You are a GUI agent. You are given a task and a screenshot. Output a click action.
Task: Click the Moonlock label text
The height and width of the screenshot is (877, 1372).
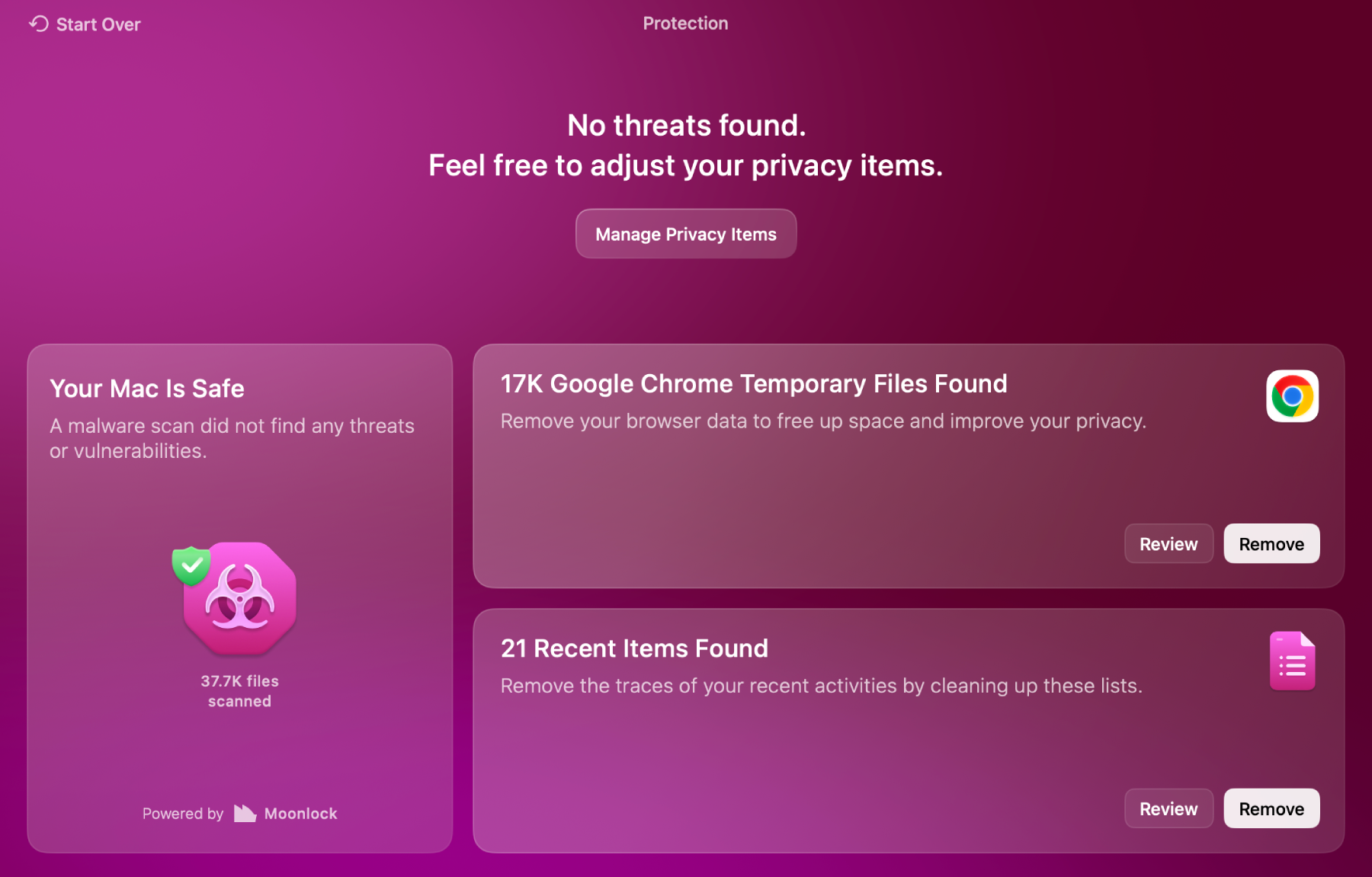point(300,813)
